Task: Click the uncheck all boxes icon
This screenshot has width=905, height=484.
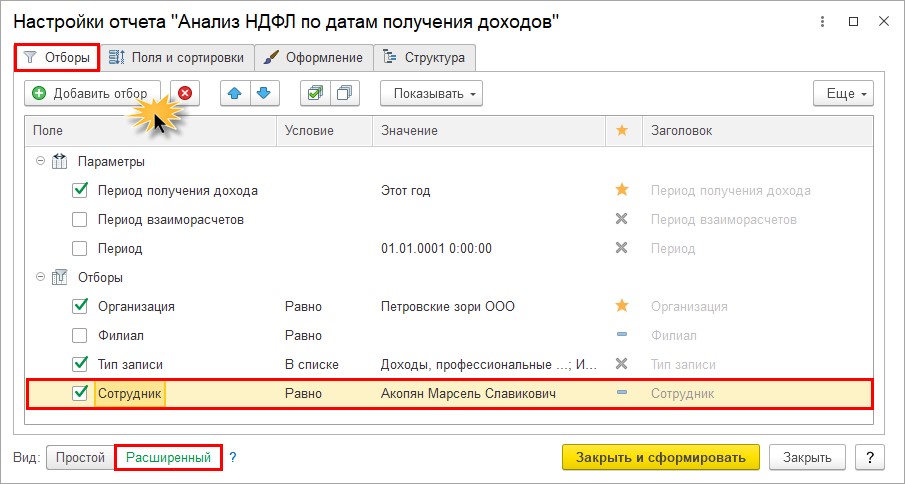Action: coord(345,93)
